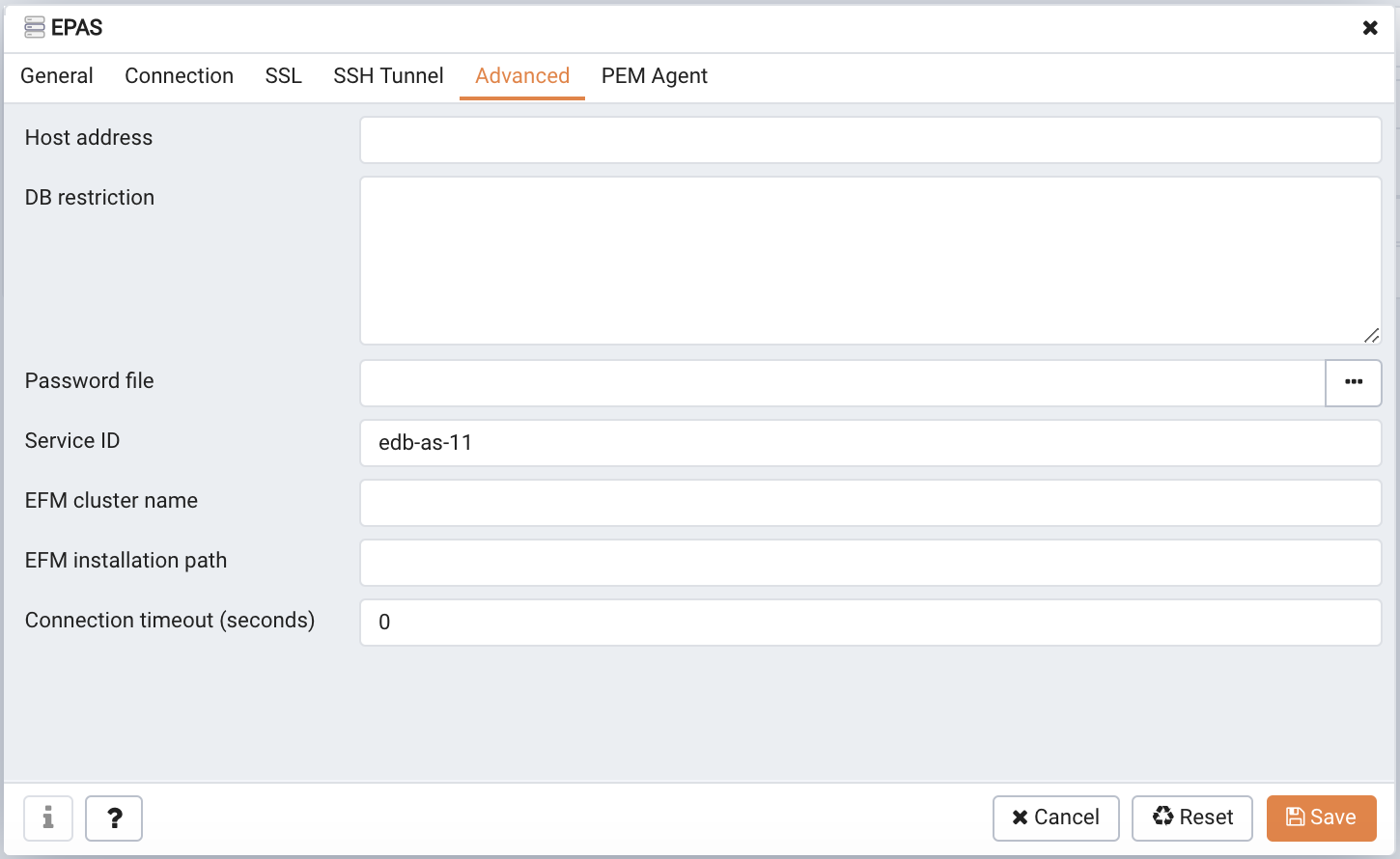The width and height of the screenshot is (1400, 859).
Task: Cancel the EPAS dialog
Action: (1056, 818)
